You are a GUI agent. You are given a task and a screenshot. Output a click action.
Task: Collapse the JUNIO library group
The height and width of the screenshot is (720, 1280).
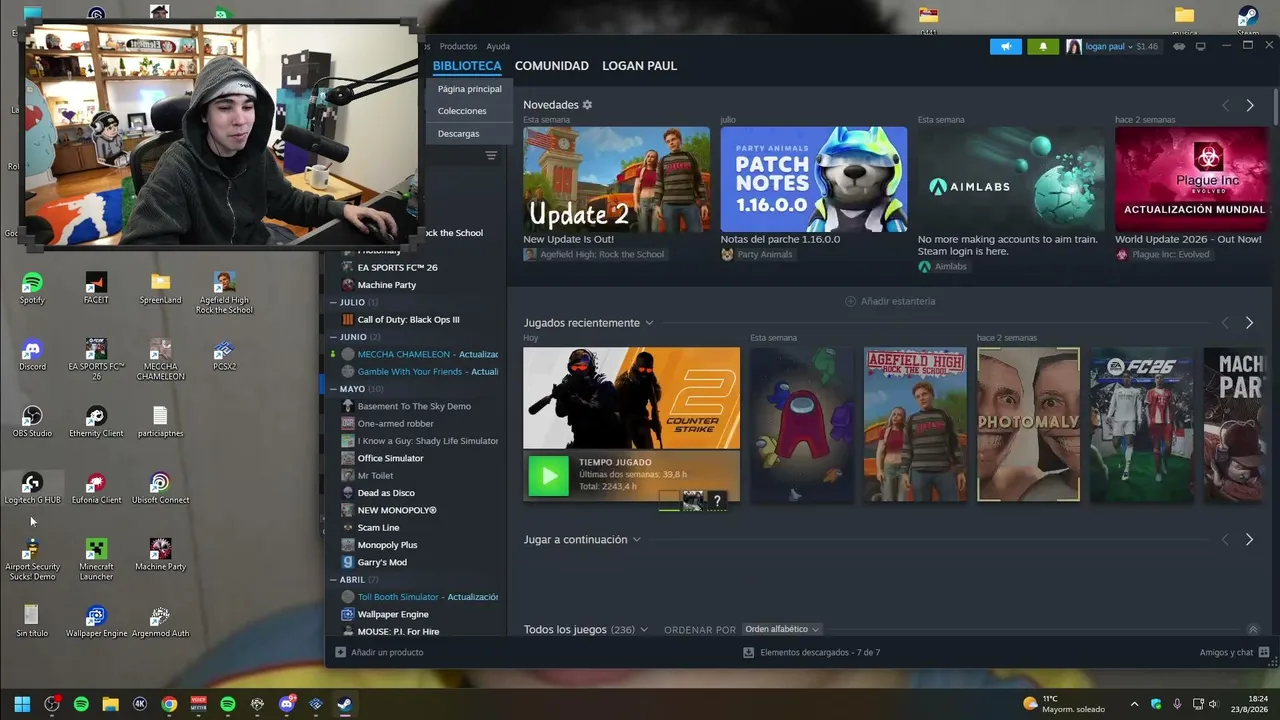pos(334,337)
